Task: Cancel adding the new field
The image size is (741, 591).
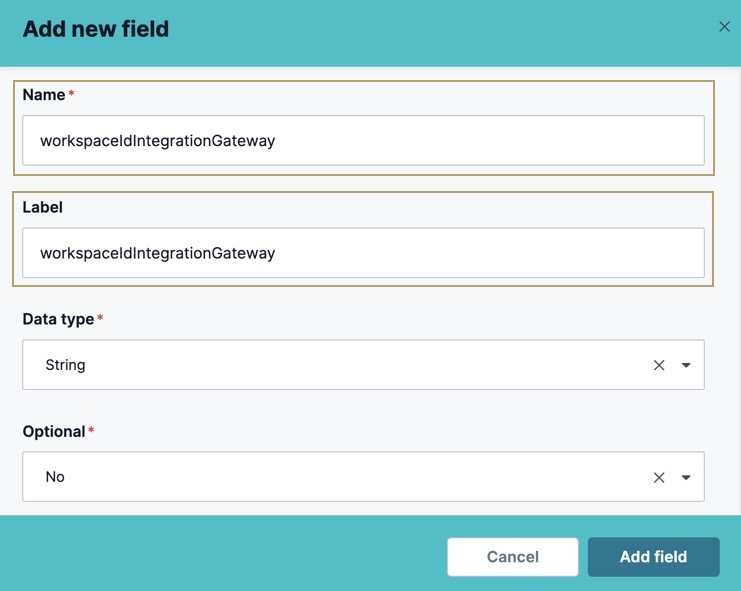Action: (x=513, y=557)
